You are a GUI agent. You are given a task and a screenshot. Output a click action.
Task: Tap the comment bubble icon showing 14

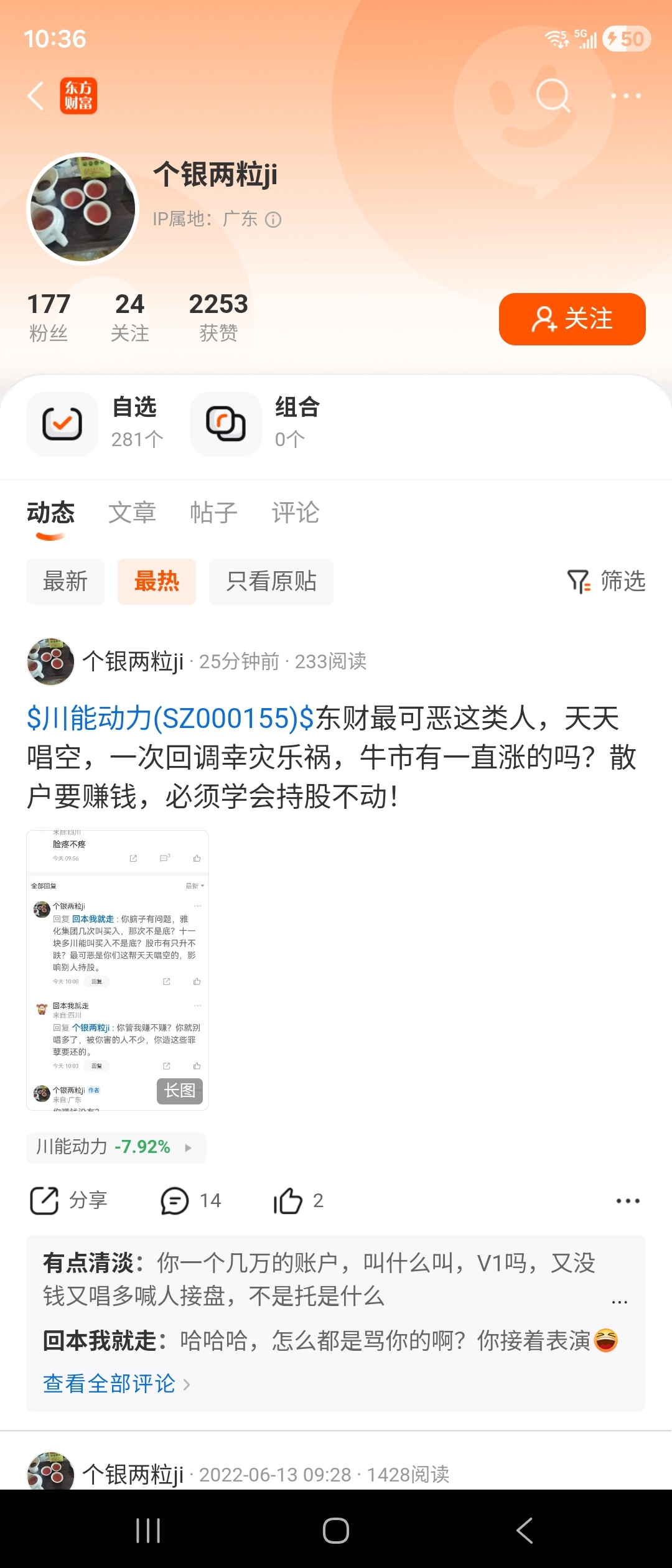tap(175, 1200)
